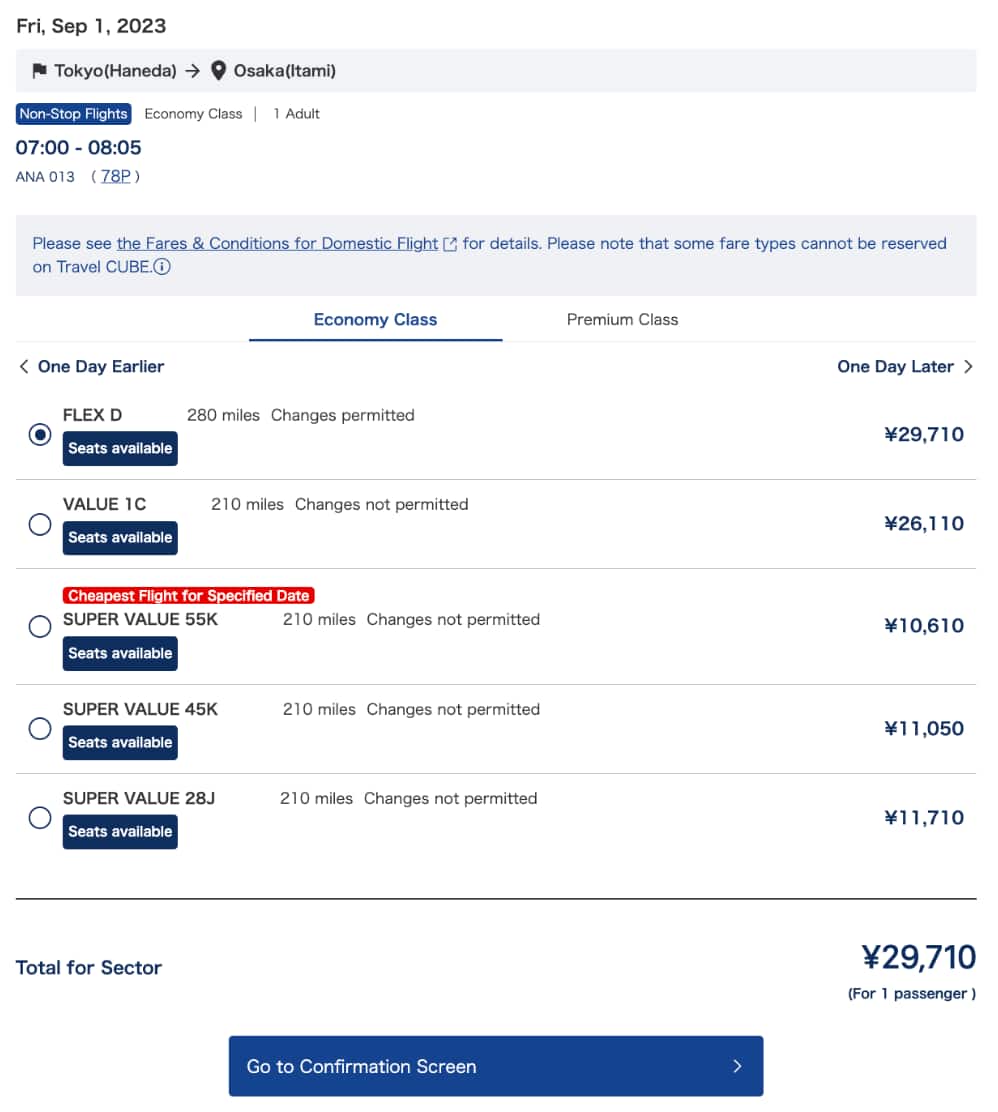Image resolution: width=998 pixels, height=1112 pixels.
Task: Click the location pin icon before Osaka(Itami)
Action: [x=219, y=71]
